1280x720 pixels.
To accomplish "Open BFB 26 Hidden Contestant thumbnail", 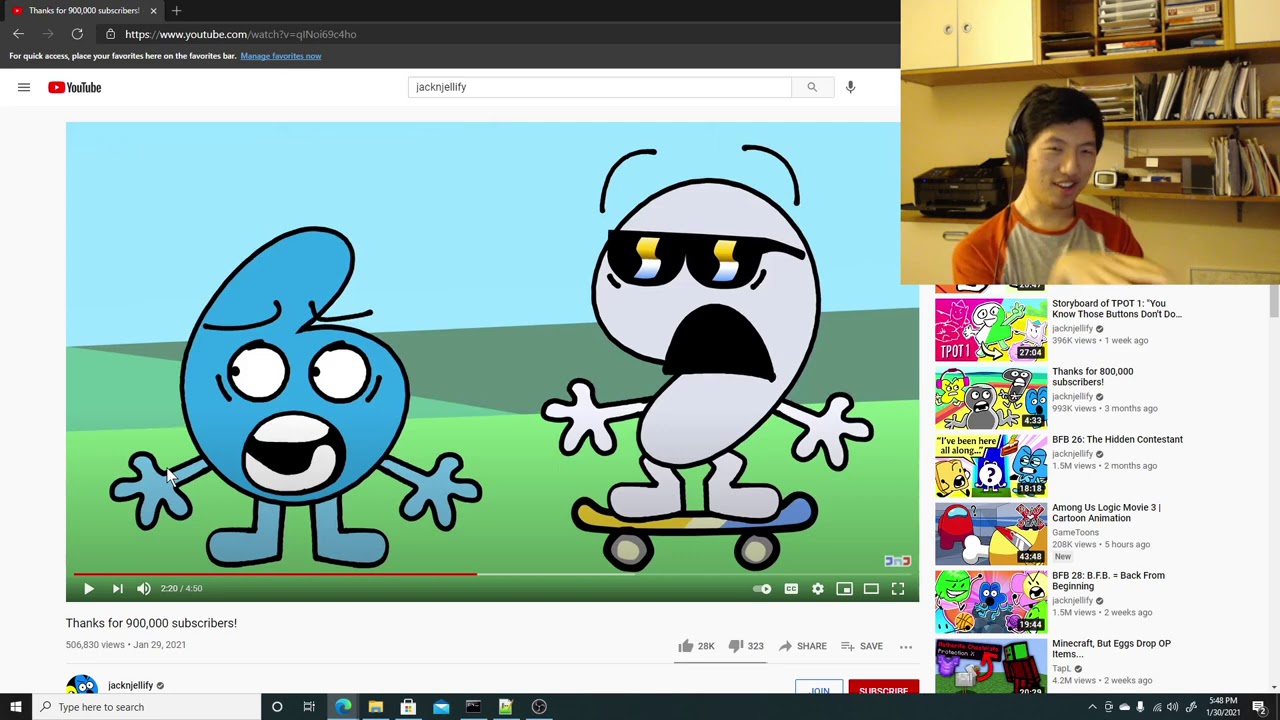I will click(x=991, y=465).
